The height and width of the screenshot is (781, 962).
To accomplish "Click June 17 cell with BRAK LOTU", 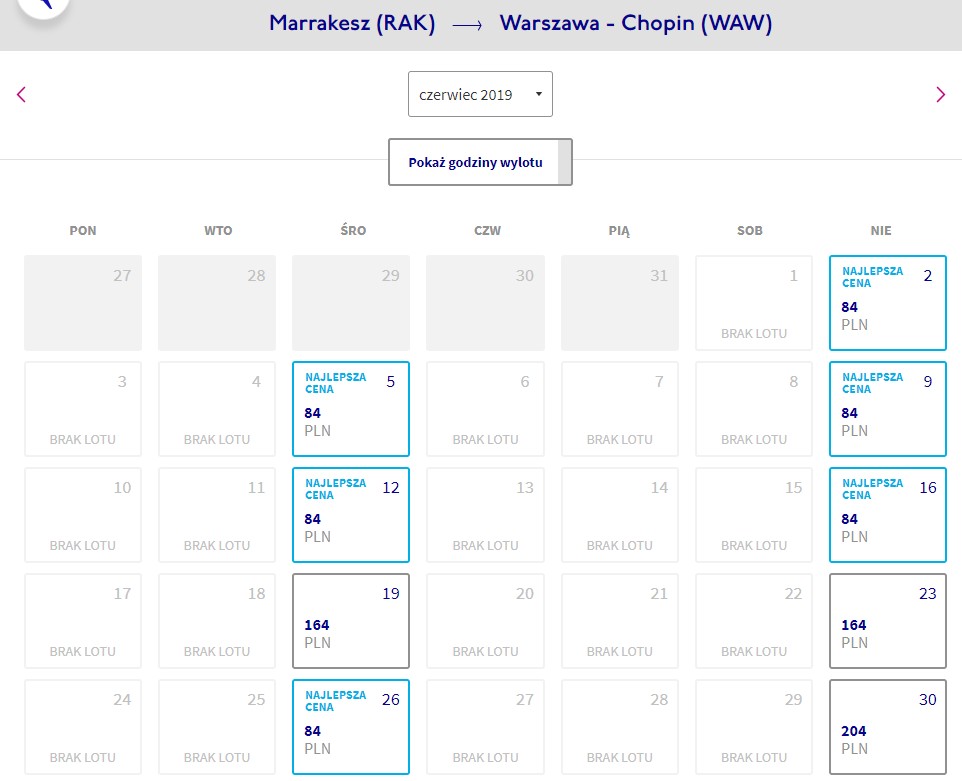I will 83,621.
